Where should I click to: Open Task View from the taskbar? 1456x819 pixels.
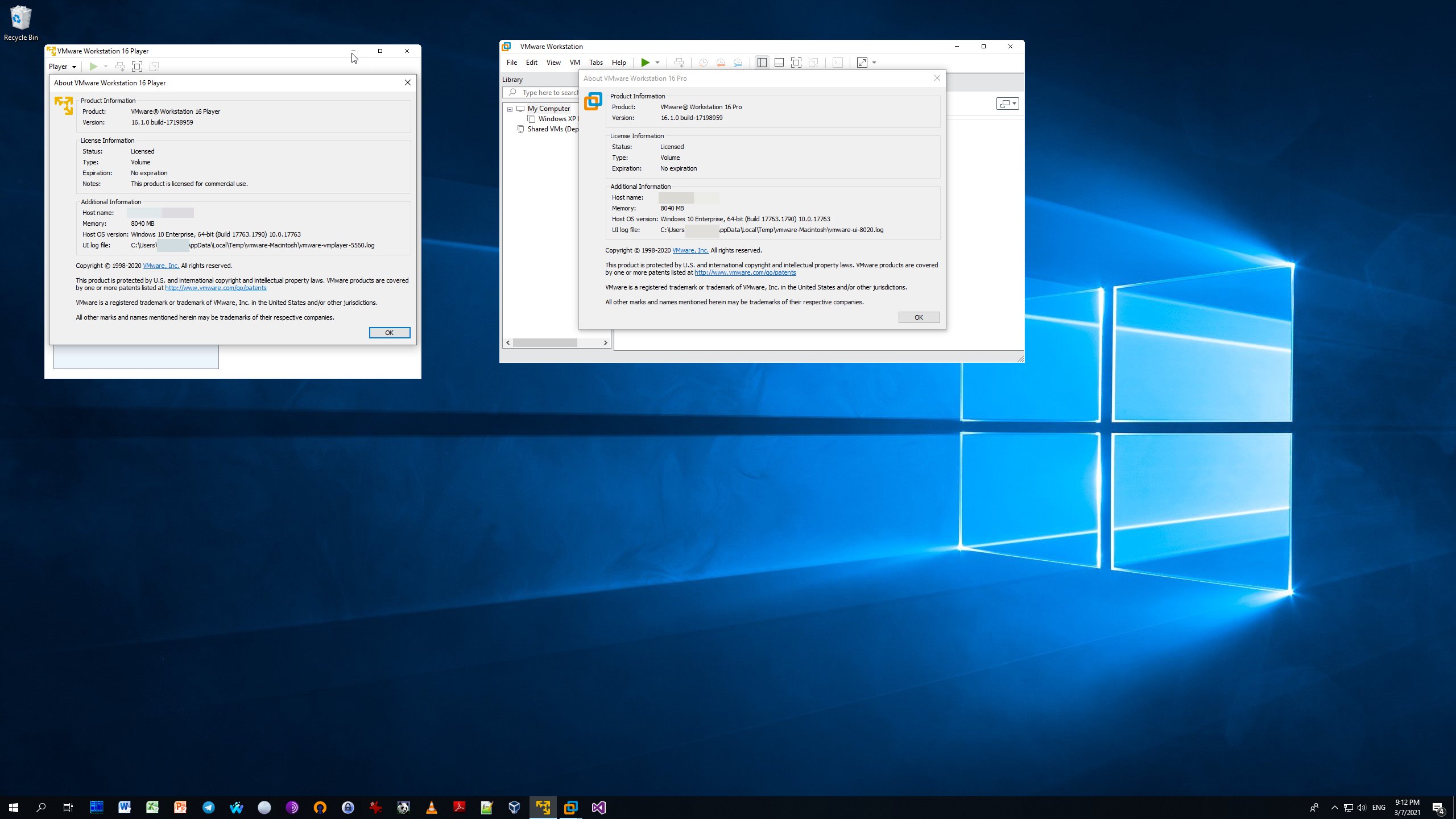tap(68, 808)
